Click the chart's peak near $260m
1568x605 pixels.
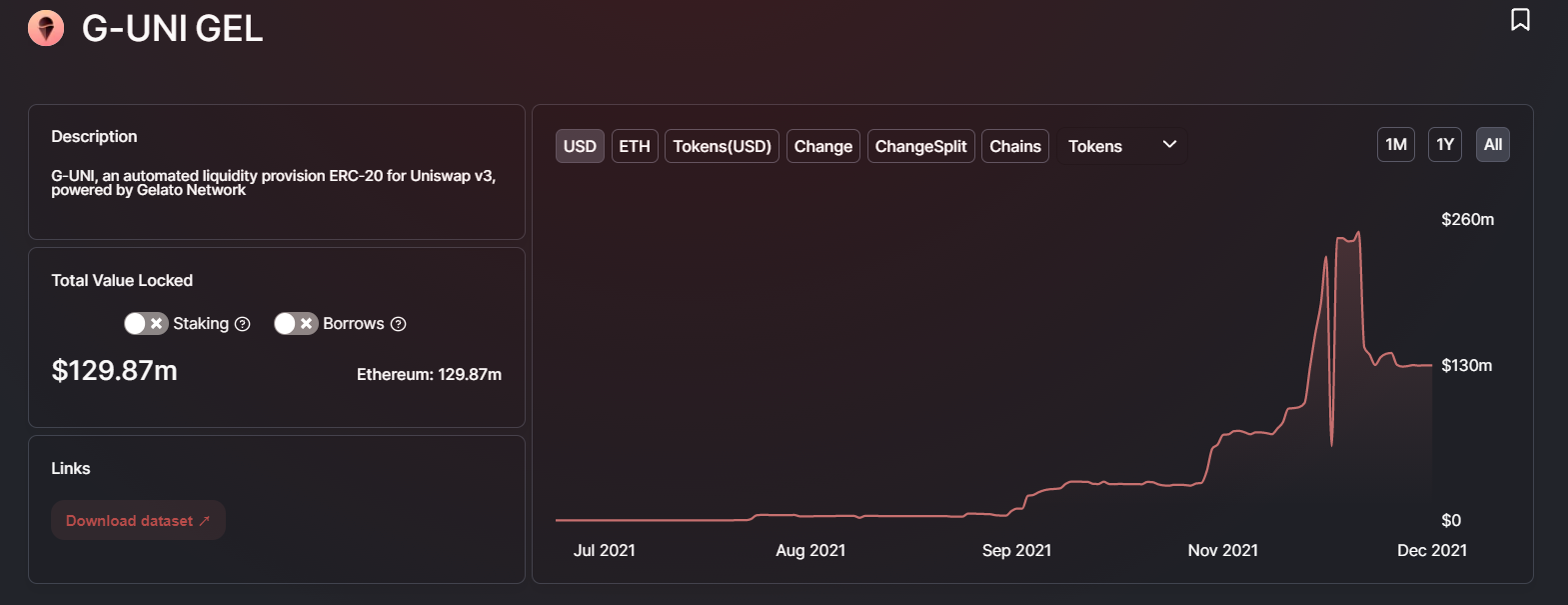tap(1358, 233)
